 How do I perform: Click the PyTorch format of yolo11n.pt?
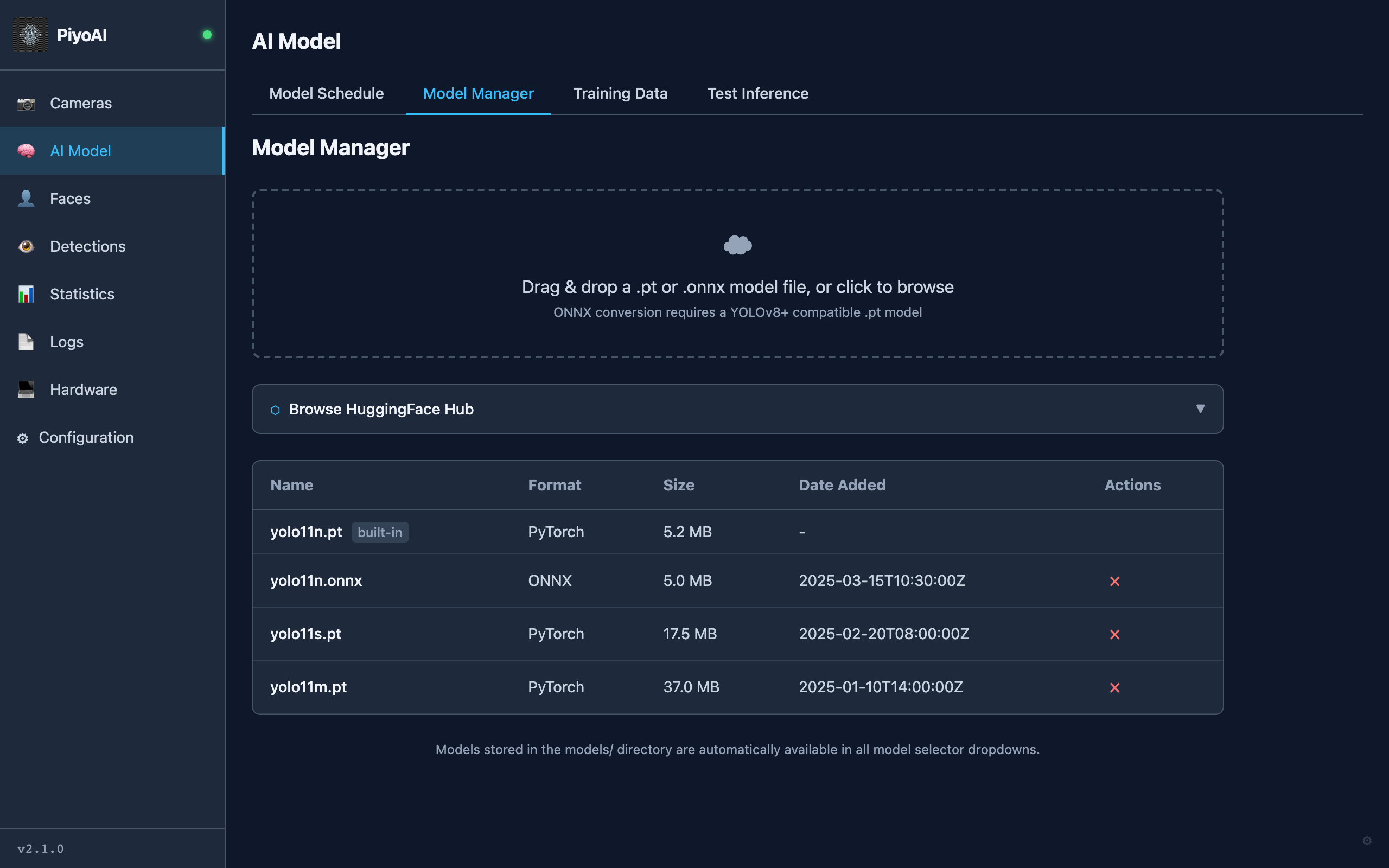tap(556, 532)
